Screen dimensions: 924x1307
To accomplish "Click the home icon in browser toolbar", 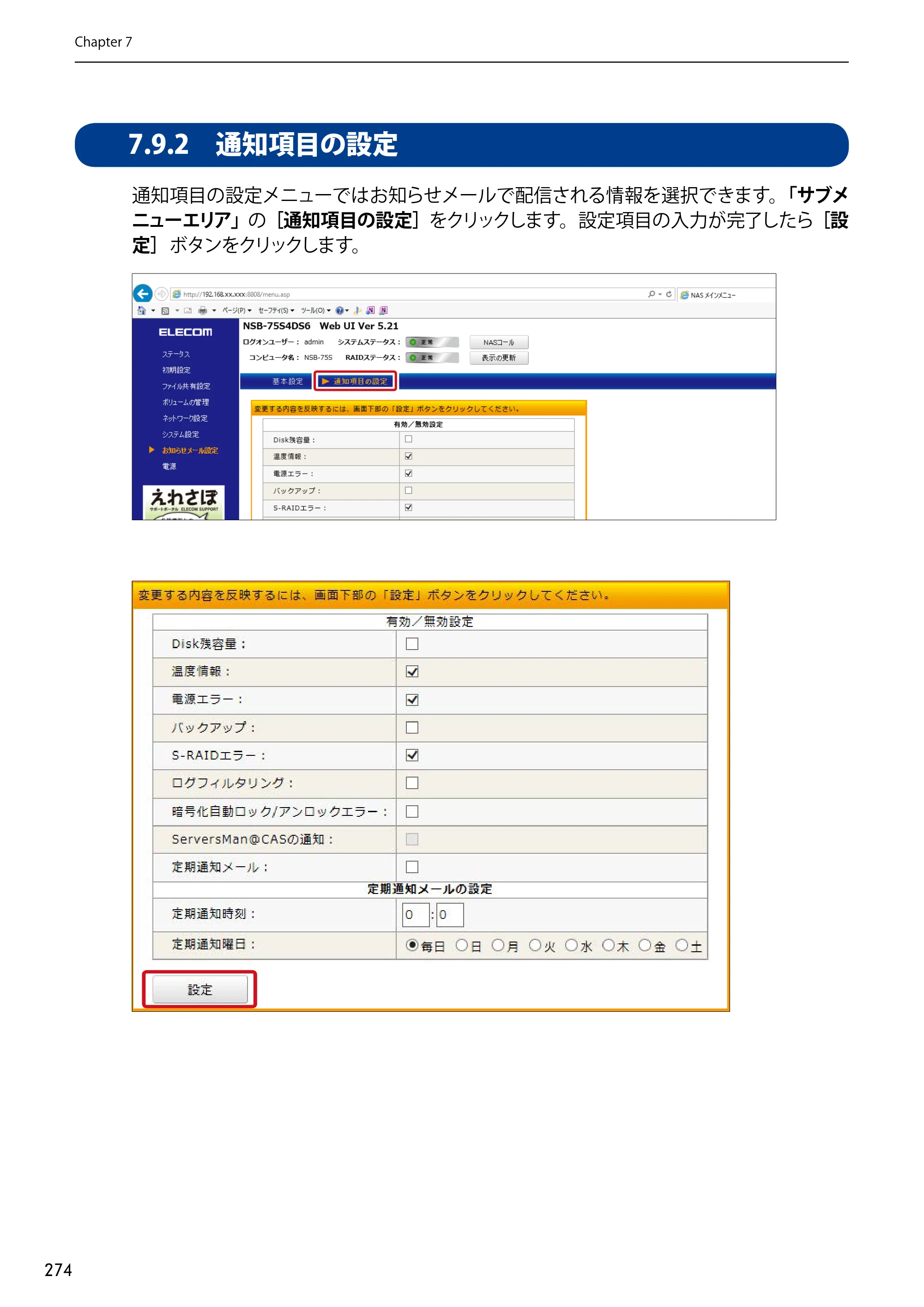I will [142, 310].
